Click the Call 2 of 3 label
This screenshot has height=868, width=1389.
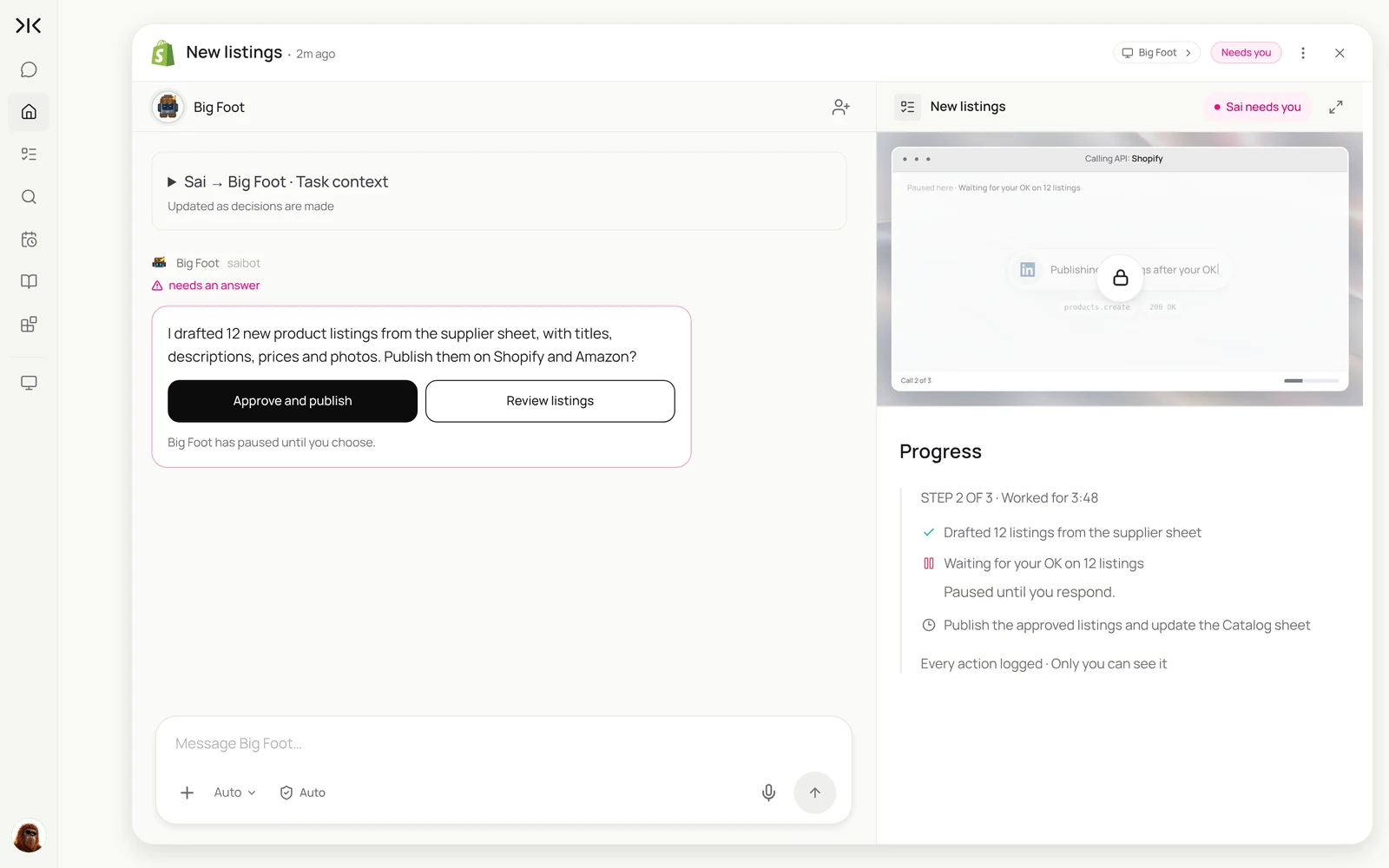[916, 380]
